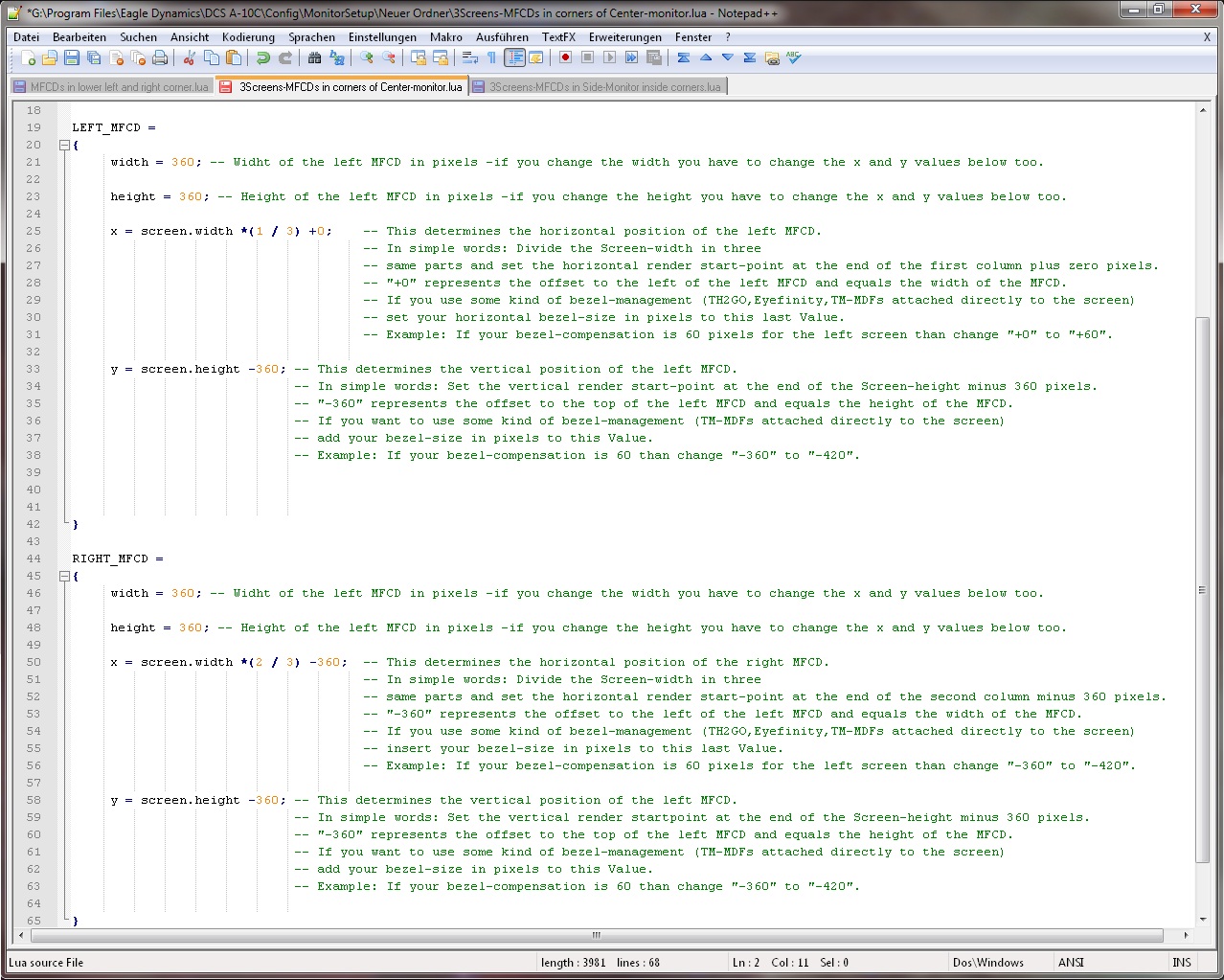Open the question mark help menu
1224x980 pixels.
tap(728, 37)
